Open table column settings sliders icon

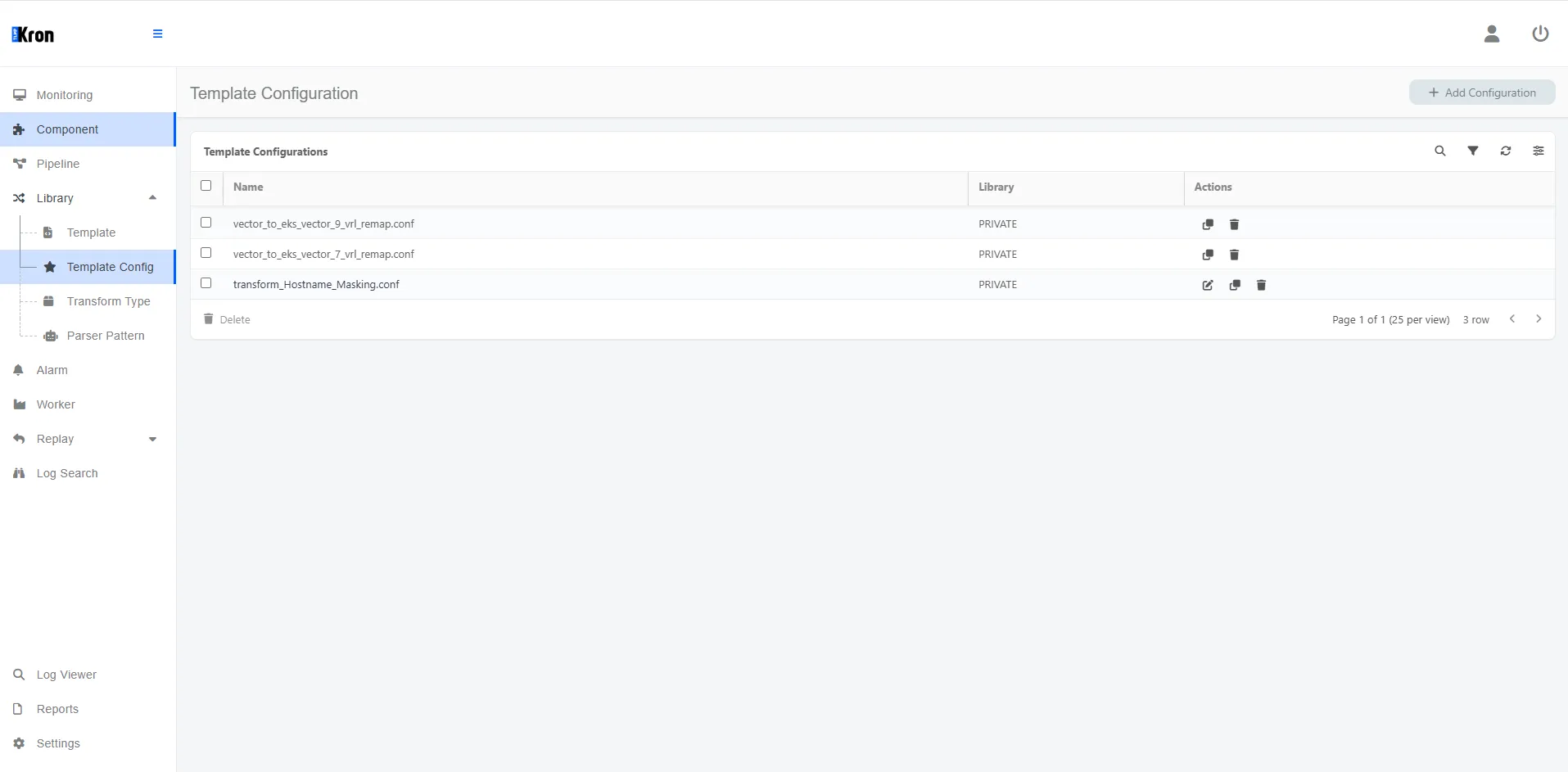[1539, 151]
